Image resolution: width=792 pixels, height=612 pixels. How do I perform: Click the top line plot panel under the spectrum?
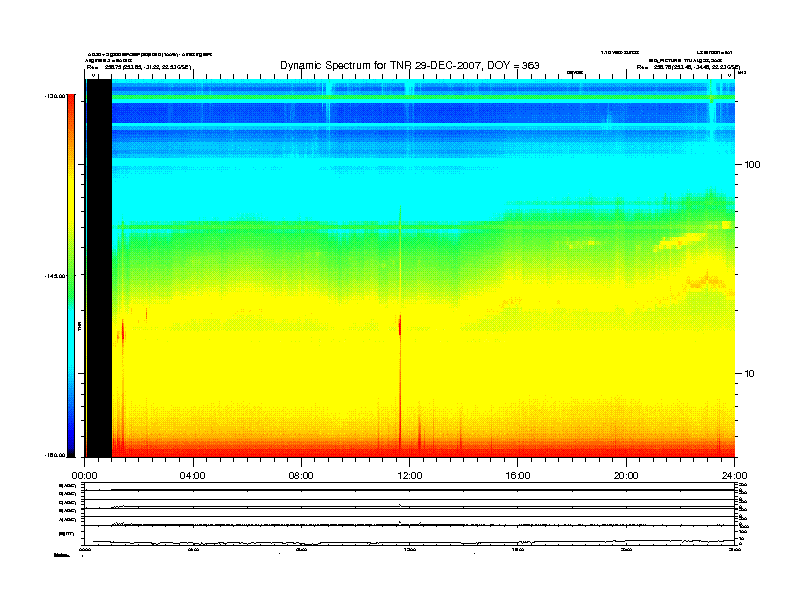[410, 486]
